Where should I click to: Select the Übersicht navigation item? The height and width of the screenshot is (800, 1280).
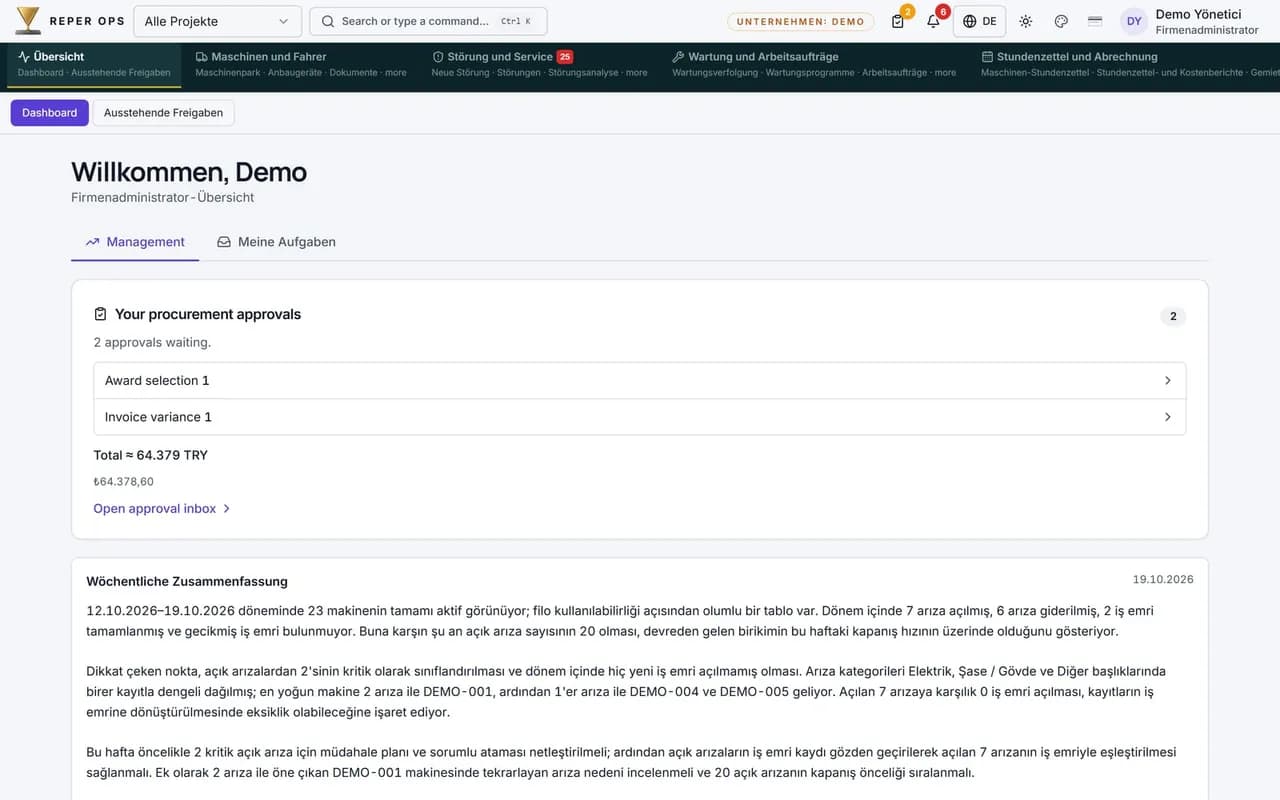[94, 64]
